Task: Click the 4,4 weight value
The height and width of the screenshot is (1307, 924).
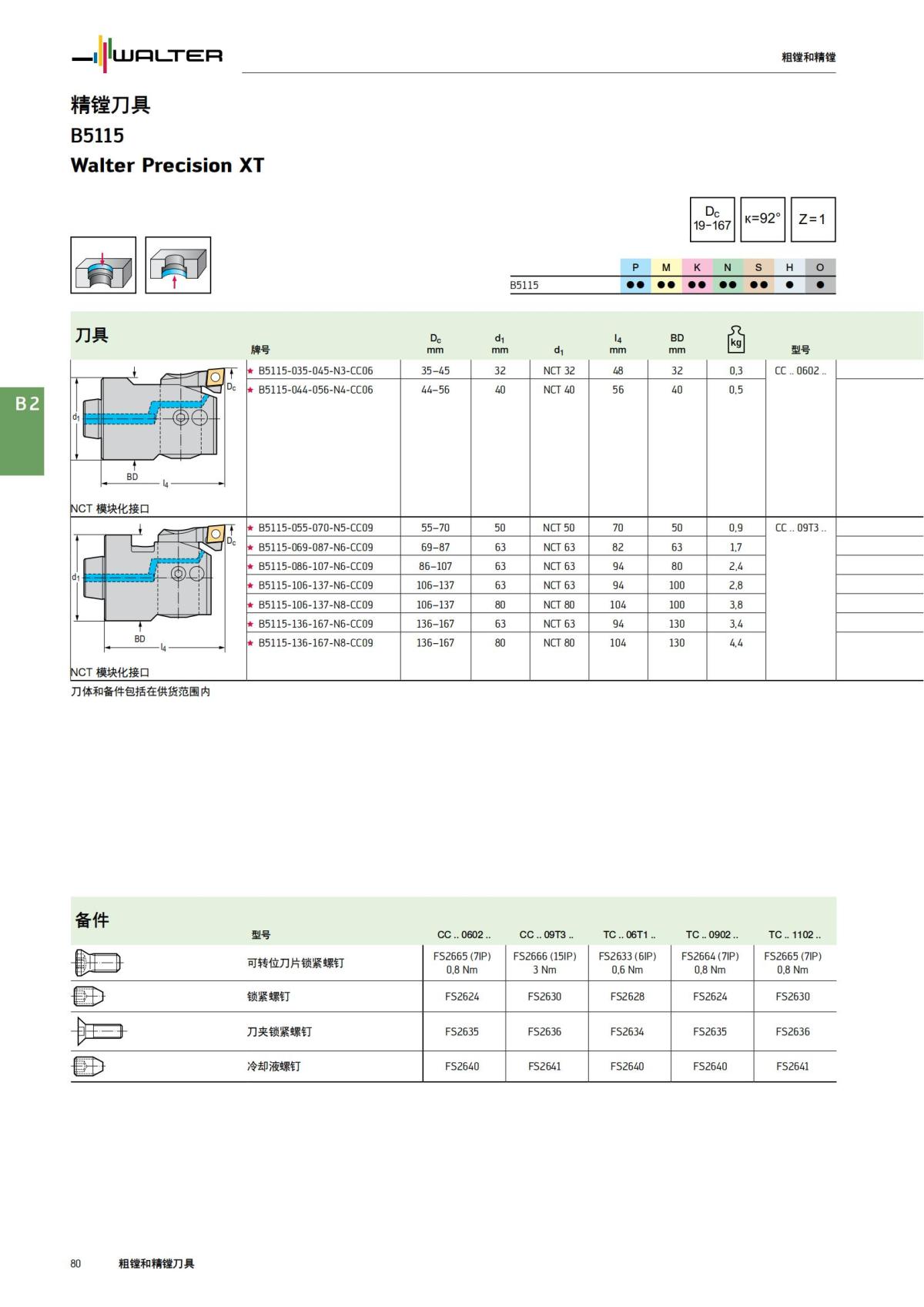Action: [736, 643]
